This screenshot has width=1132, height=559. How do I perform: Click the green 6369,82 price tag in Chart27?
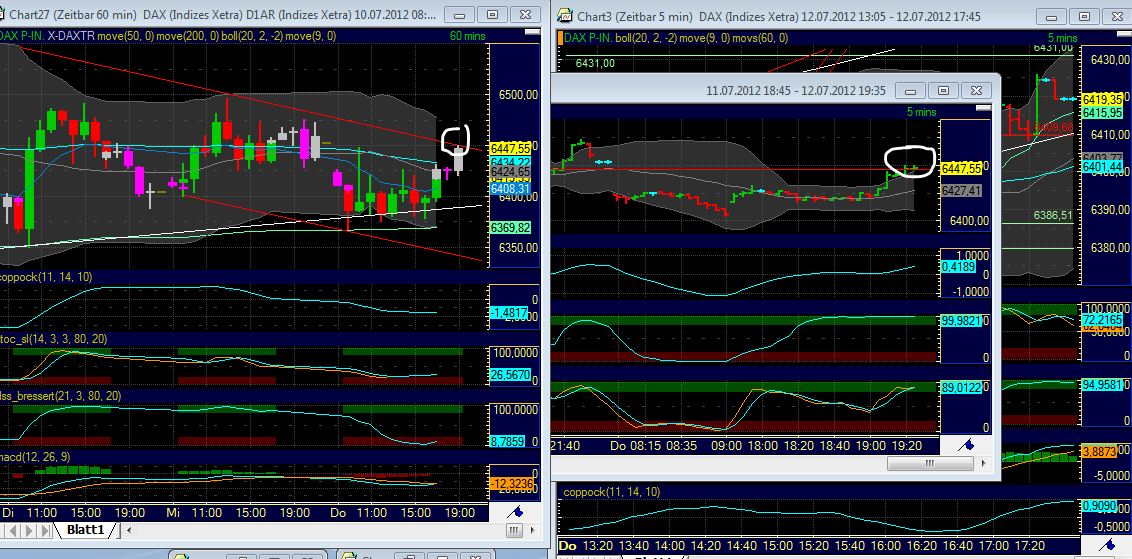(510, 228)
